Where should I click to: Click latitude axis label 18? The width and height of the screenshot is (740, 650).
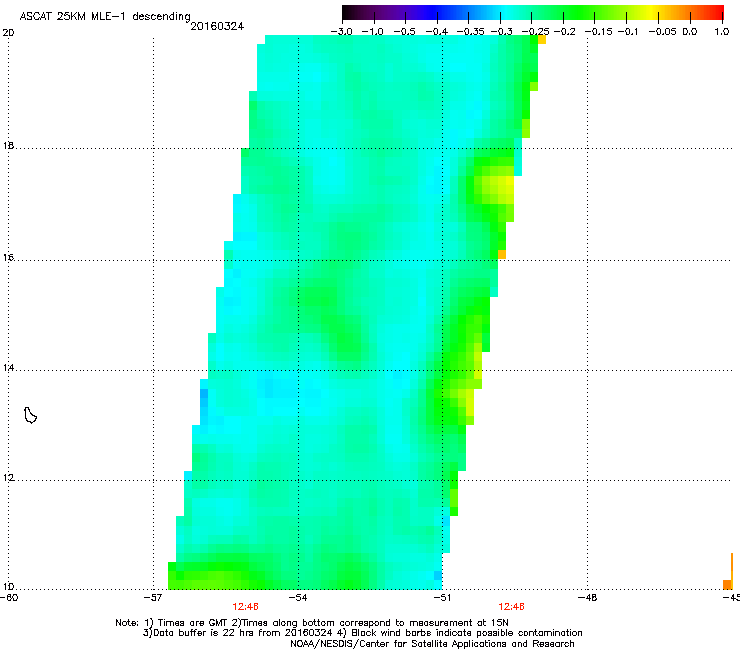tap(8, 146)
